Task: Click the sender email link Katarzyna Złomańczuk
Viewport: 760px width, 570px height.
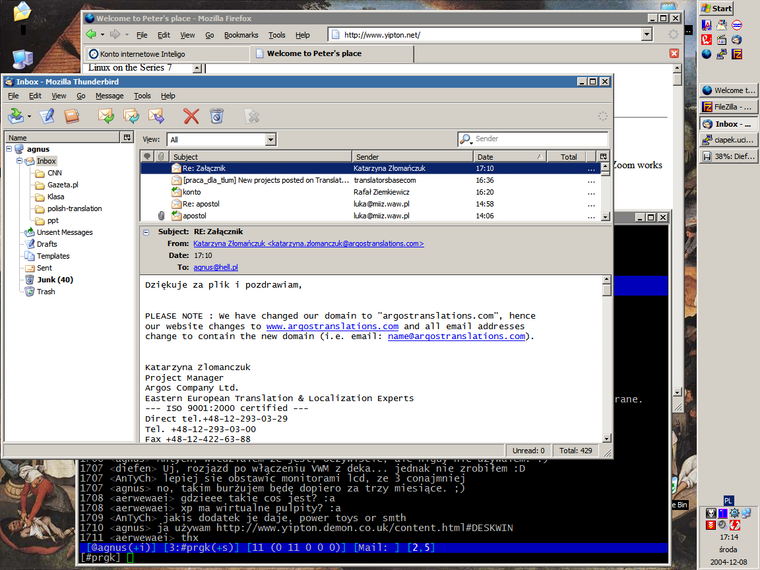Action: (x=308, y=244)
